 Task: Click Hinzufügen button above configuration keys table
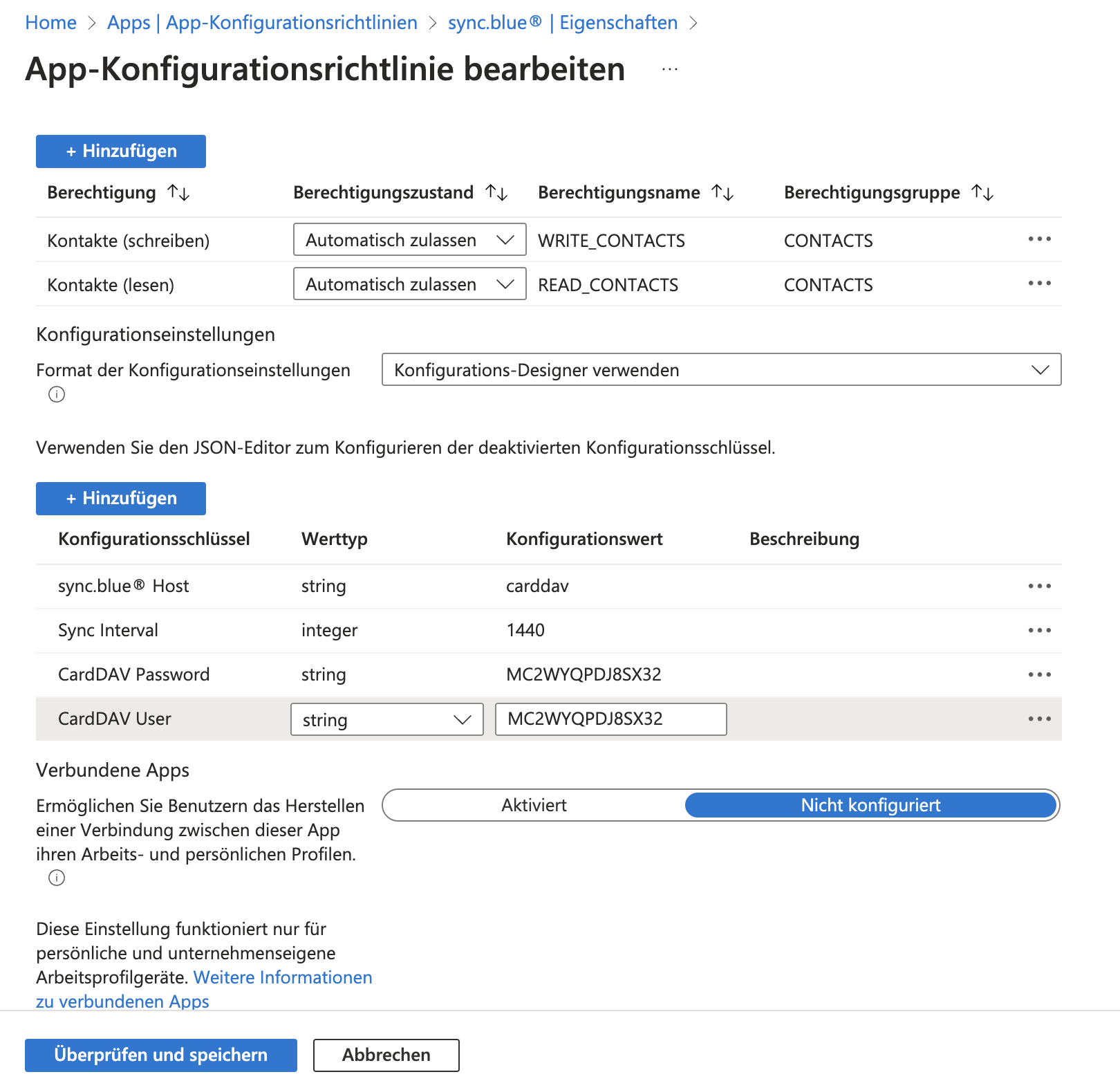tap(121, 499)
